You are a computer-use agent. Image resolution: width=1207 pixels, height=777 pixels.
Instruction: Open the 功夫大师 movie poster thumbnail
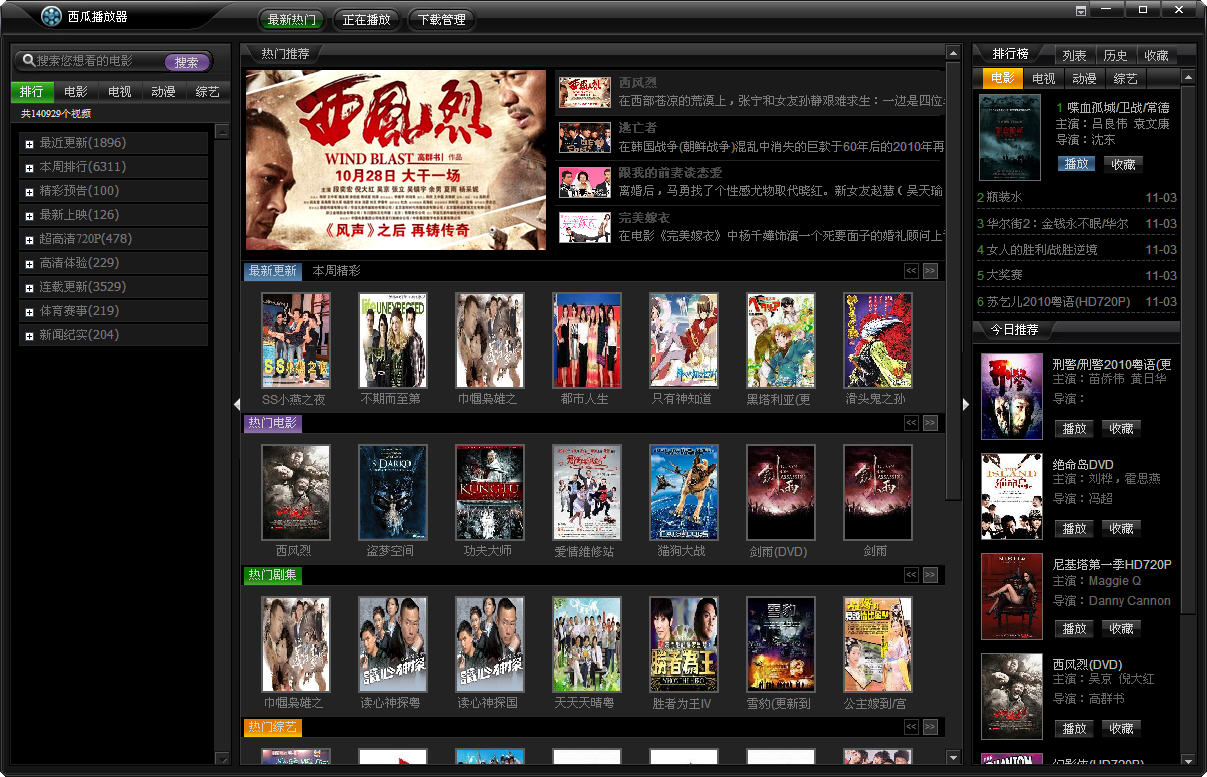tap(489, 493)
